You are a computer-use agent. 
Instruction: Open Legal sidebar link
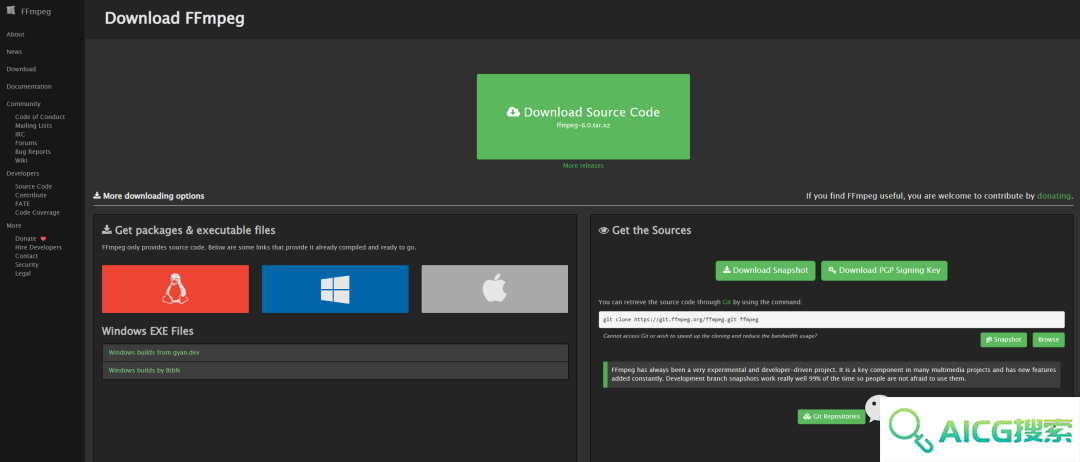tap(23, 273)
